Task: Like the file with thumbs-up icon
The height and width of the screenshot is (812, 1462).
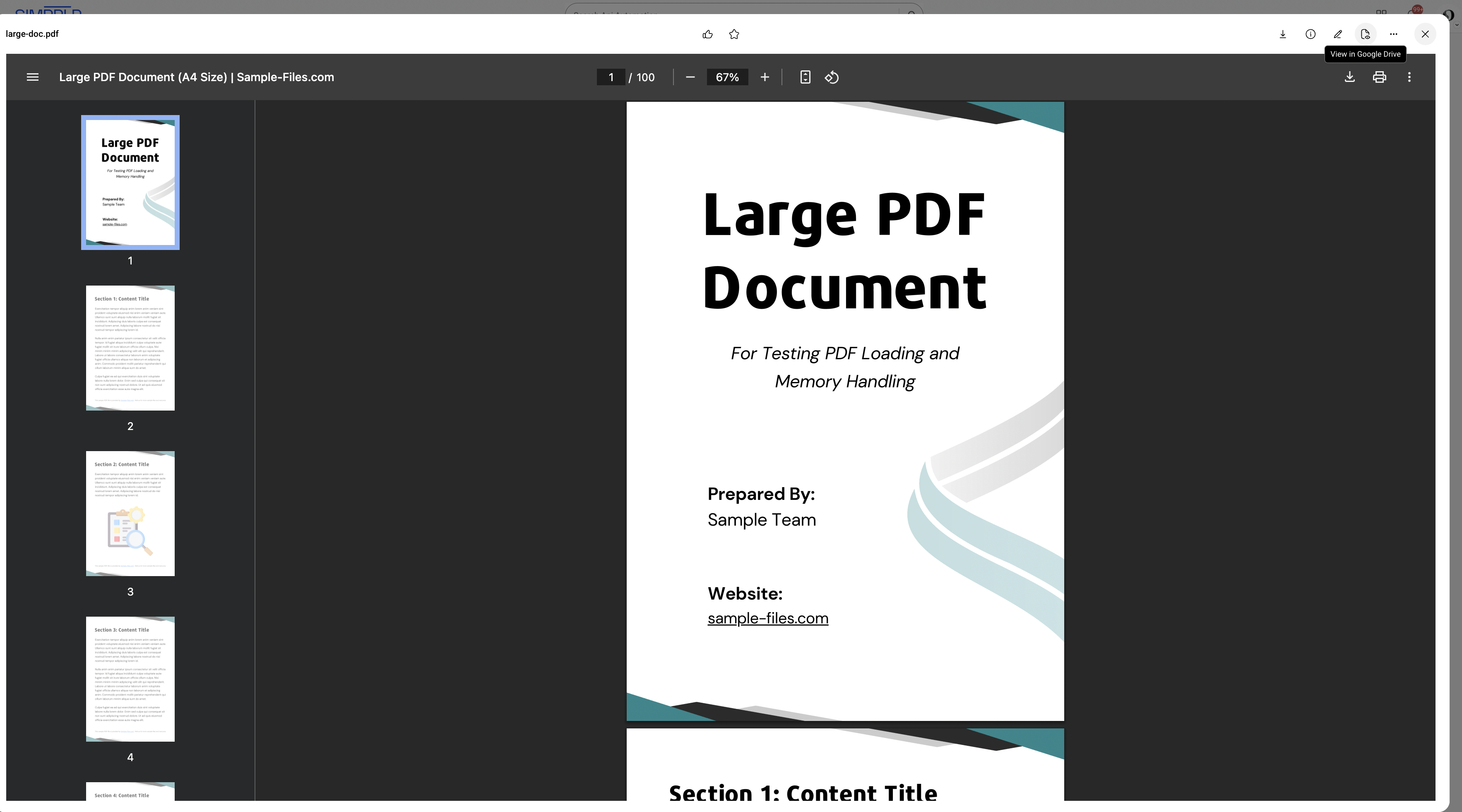Action: pos(707,35)
